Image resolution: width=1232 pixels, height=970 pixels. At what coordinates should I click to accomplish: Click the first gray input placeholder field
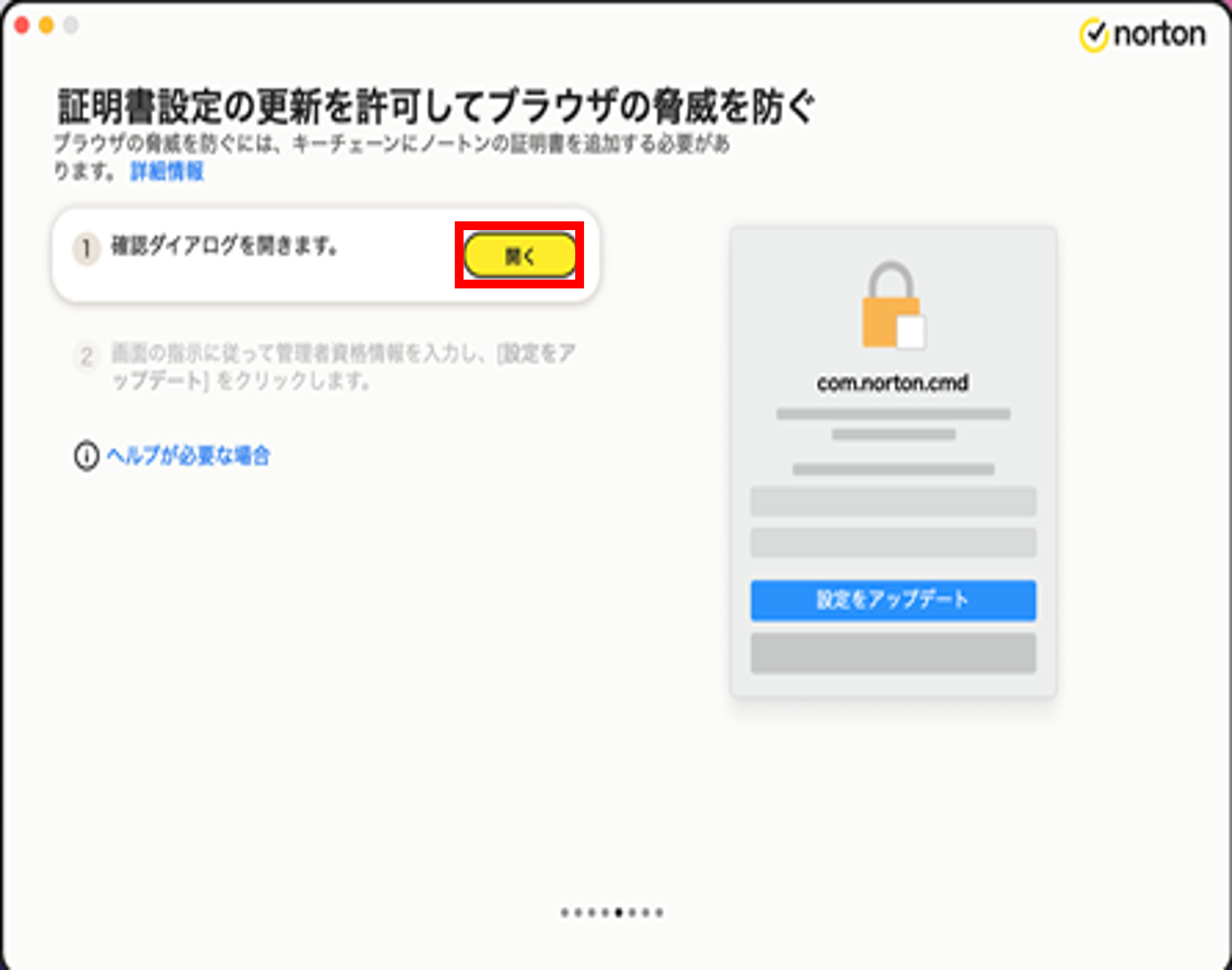coord(893,502)
